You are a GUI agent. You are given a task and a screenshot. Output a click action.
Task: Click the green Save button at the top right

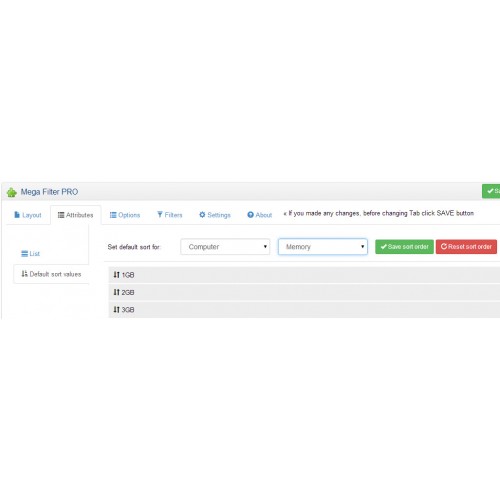[x=491, y=191]
